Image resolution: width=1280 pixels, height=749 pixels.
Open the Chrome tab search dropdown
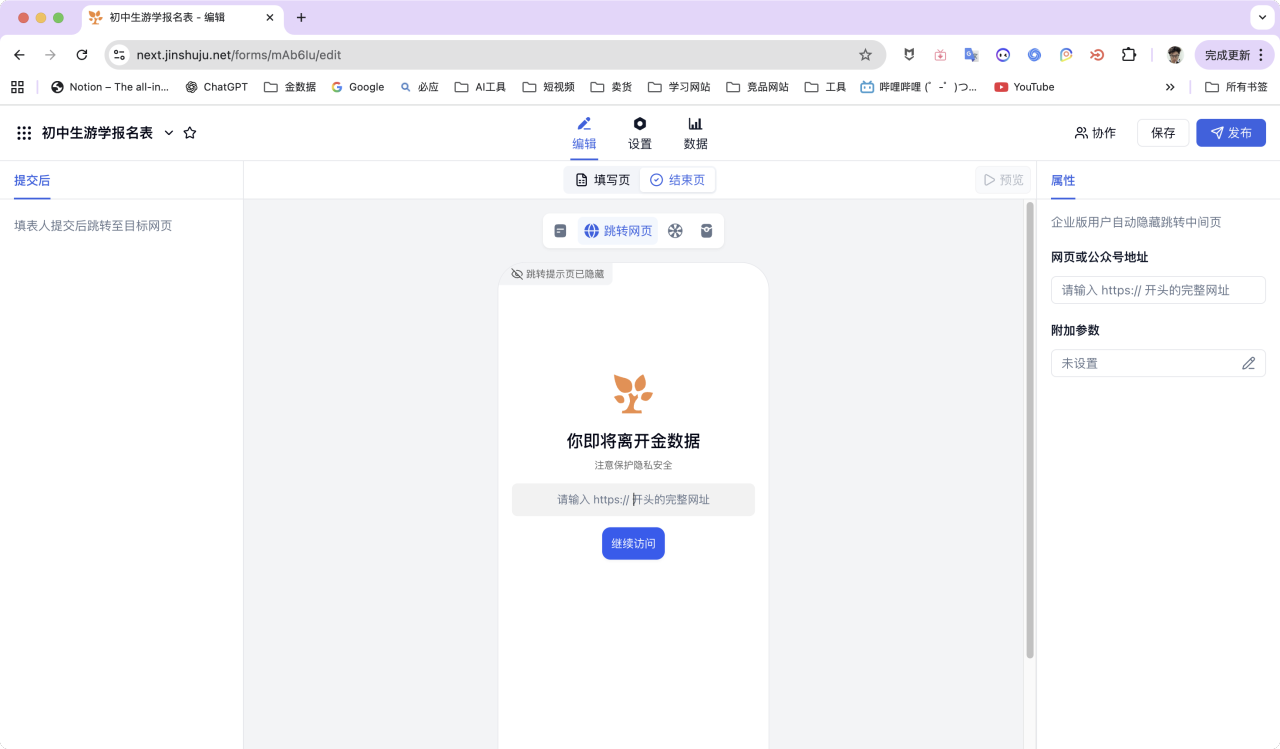point(1261,18)
